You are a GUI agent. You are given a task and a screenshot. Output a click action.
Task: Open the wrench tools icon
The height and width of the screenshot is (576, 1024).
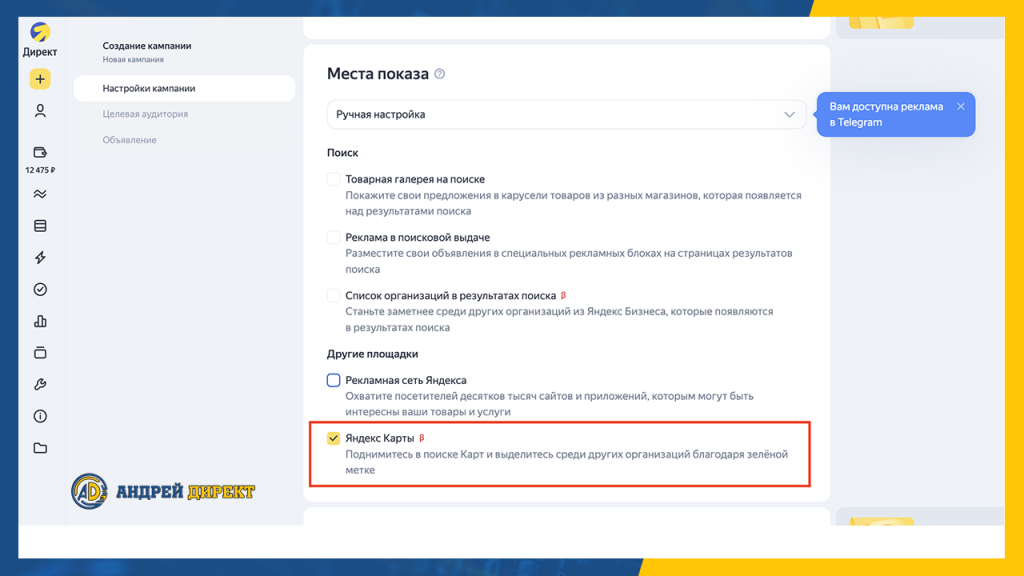(x=40, y=385)
